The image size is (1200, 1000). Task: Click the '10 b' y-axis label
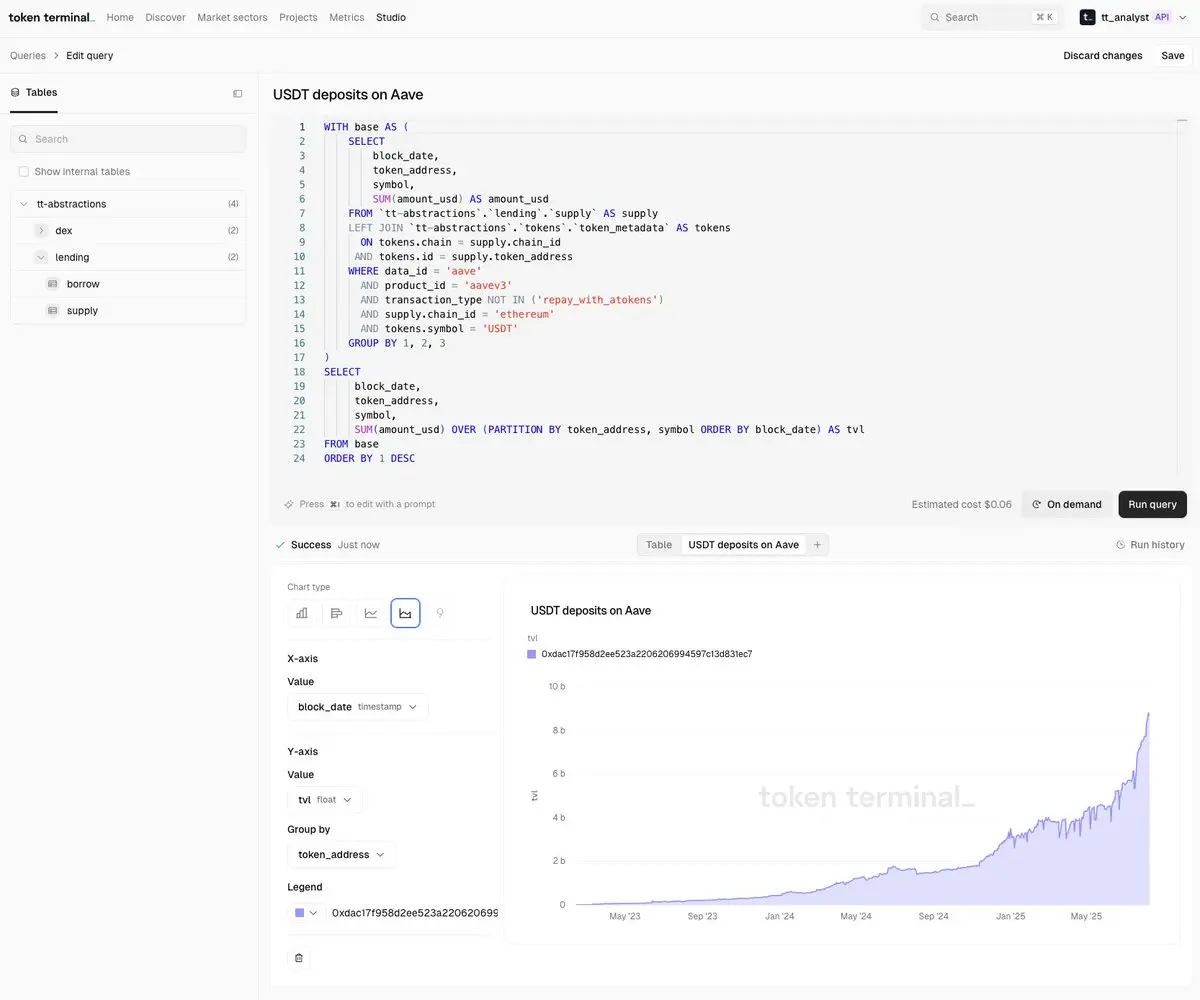click(557, 686)
